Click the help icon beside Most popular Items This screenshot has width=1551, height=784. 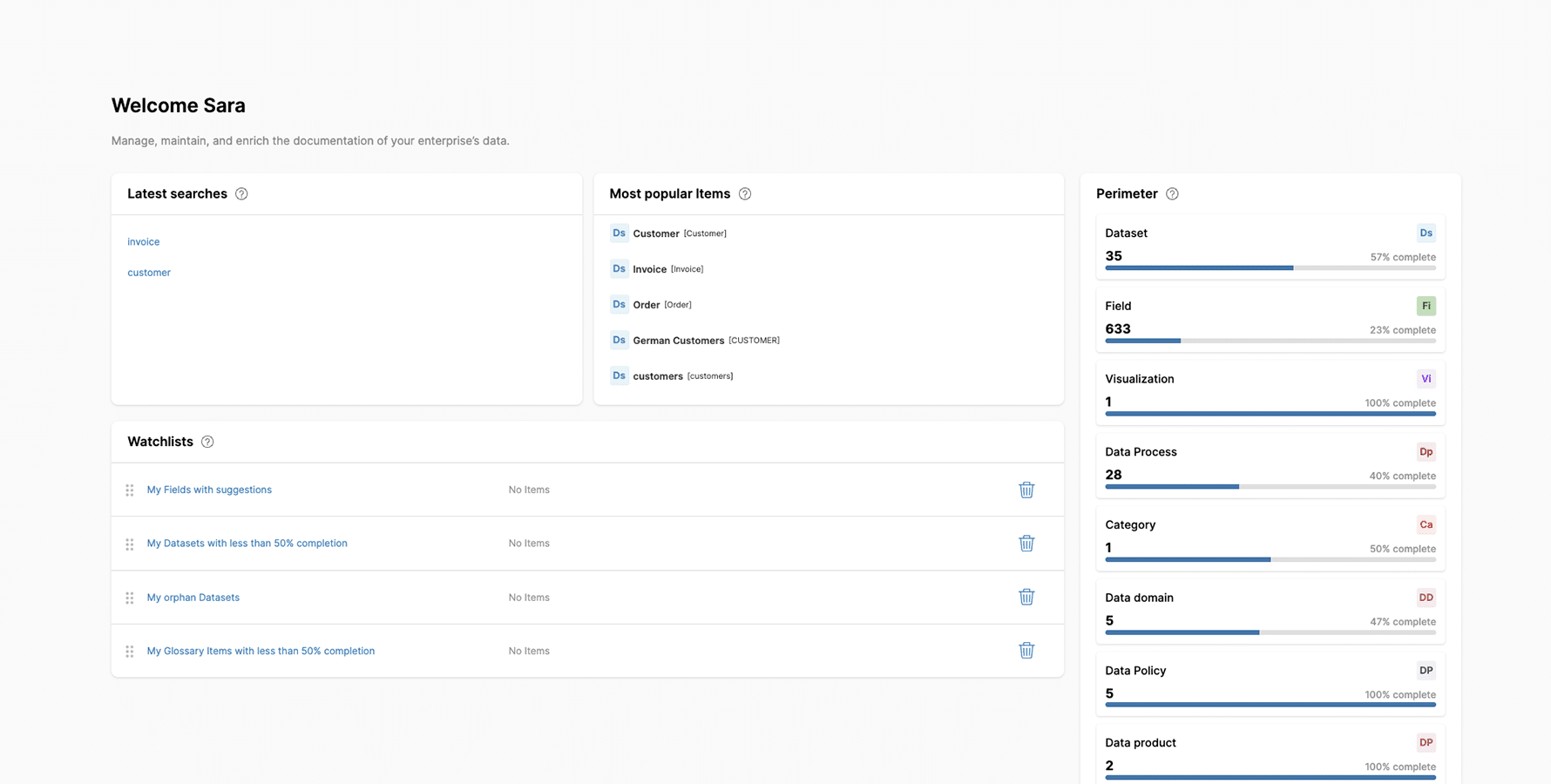[745, 193]
